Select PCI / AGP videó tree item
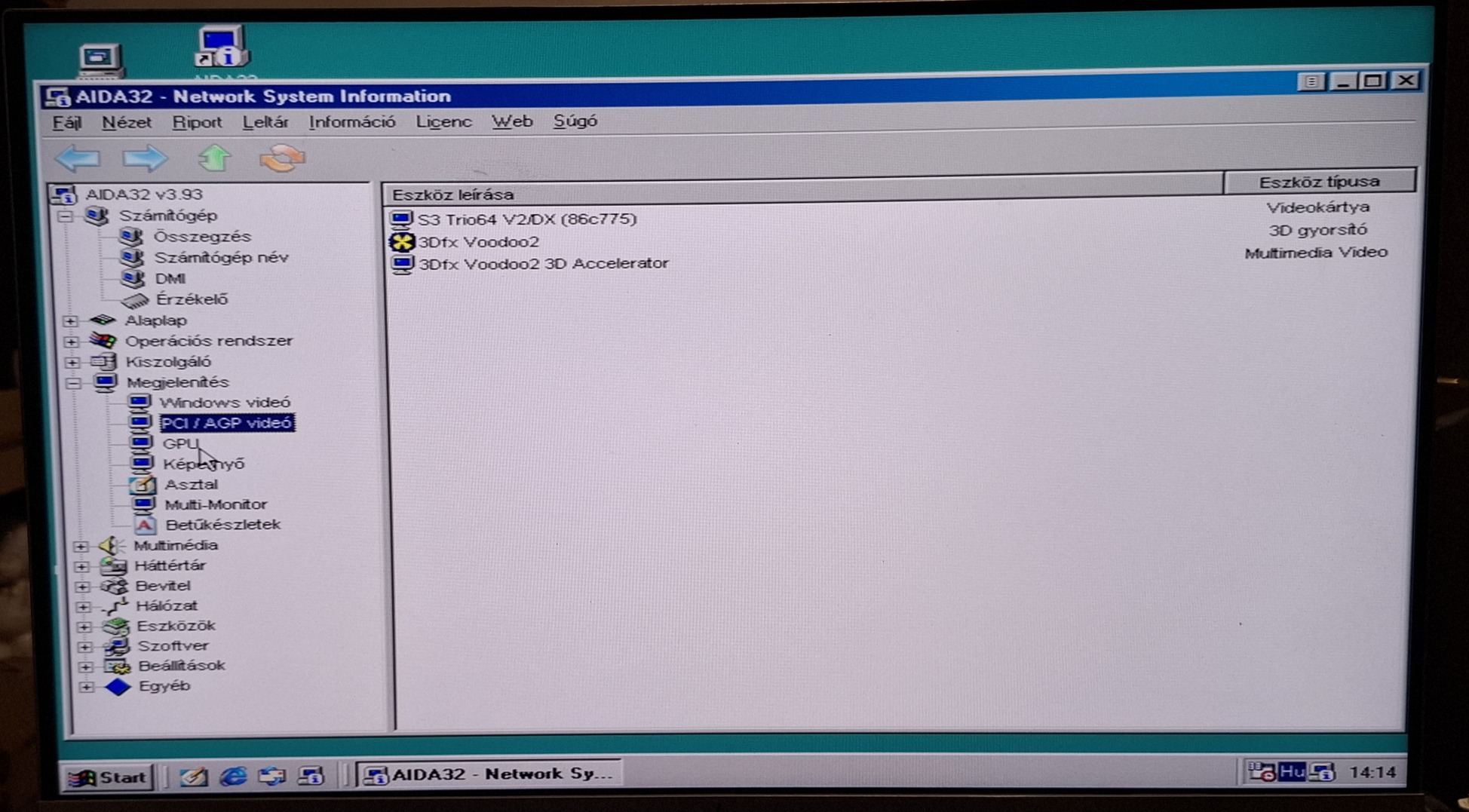The image size is (1469, 812). [x=227, y=423]
